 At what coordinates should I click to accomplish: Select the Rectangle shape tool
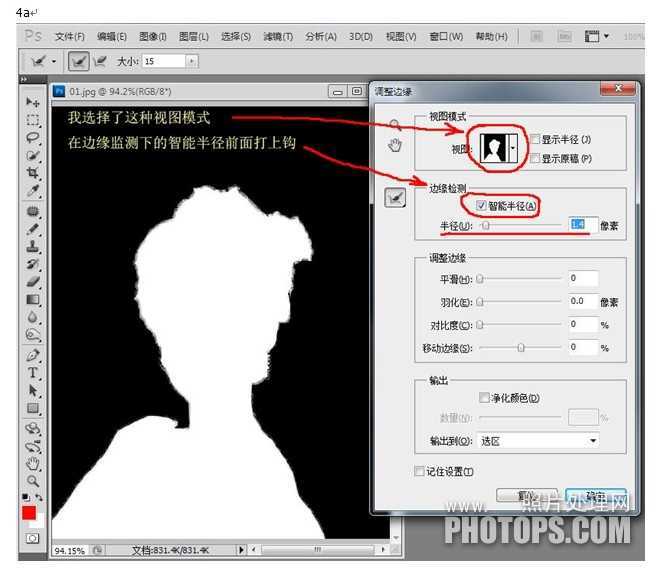pos(33,408)
